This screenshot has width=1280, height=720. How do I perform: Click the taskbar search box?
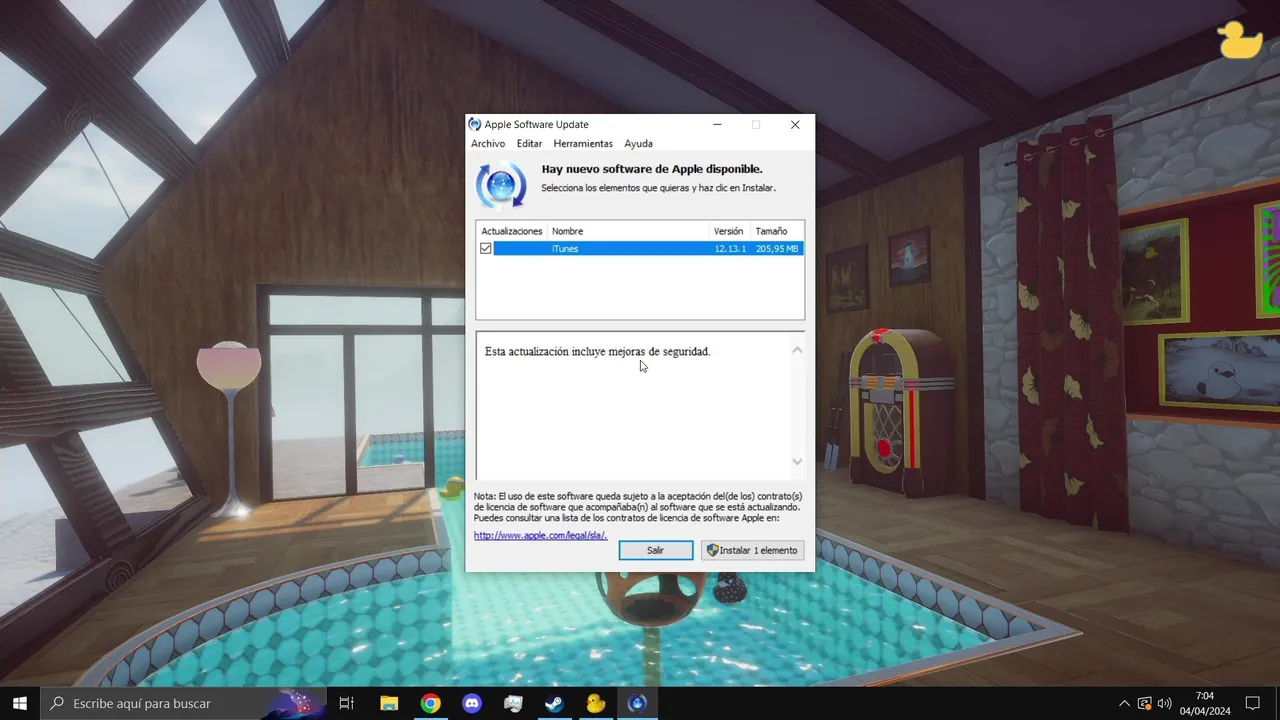coord(183,703)
